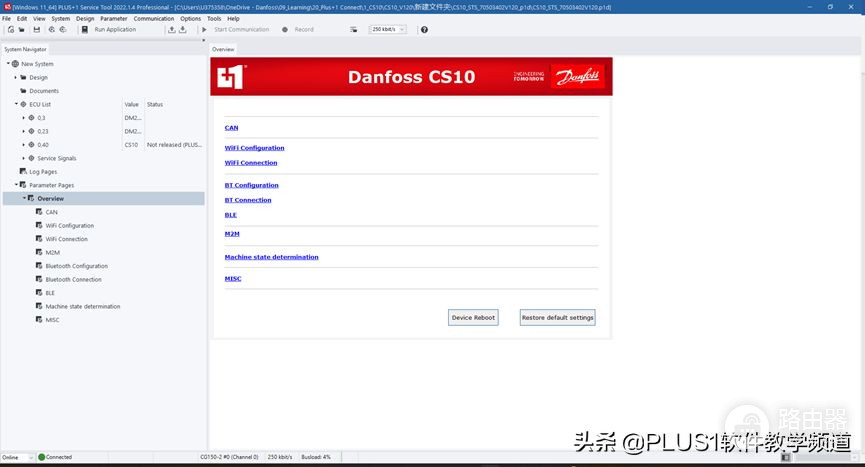865x467 pixels.
Task: Click the Parameter Pages icon in tree
Action: click(23, 185)
